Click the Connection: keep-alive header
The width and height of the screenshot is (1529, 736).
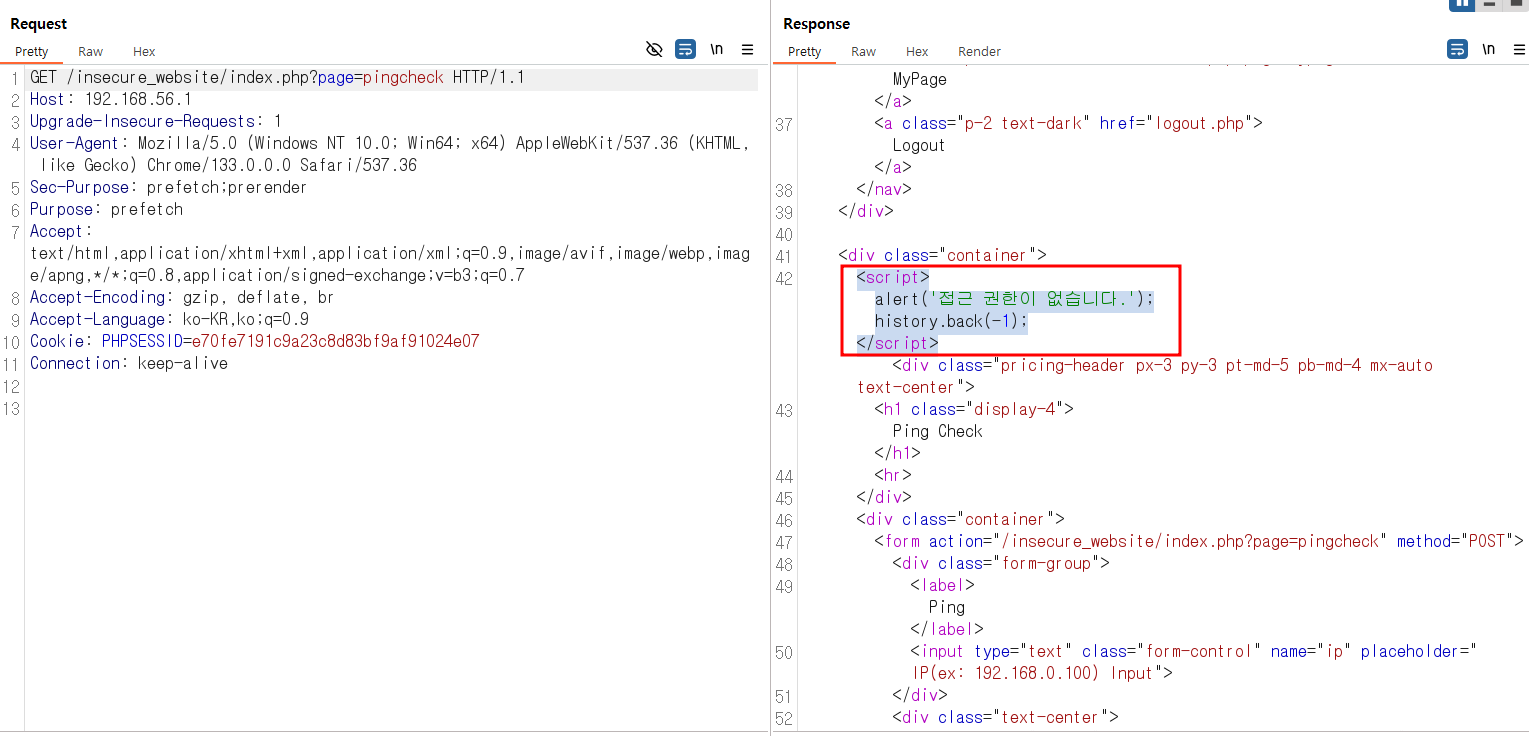tap(129, 363)
